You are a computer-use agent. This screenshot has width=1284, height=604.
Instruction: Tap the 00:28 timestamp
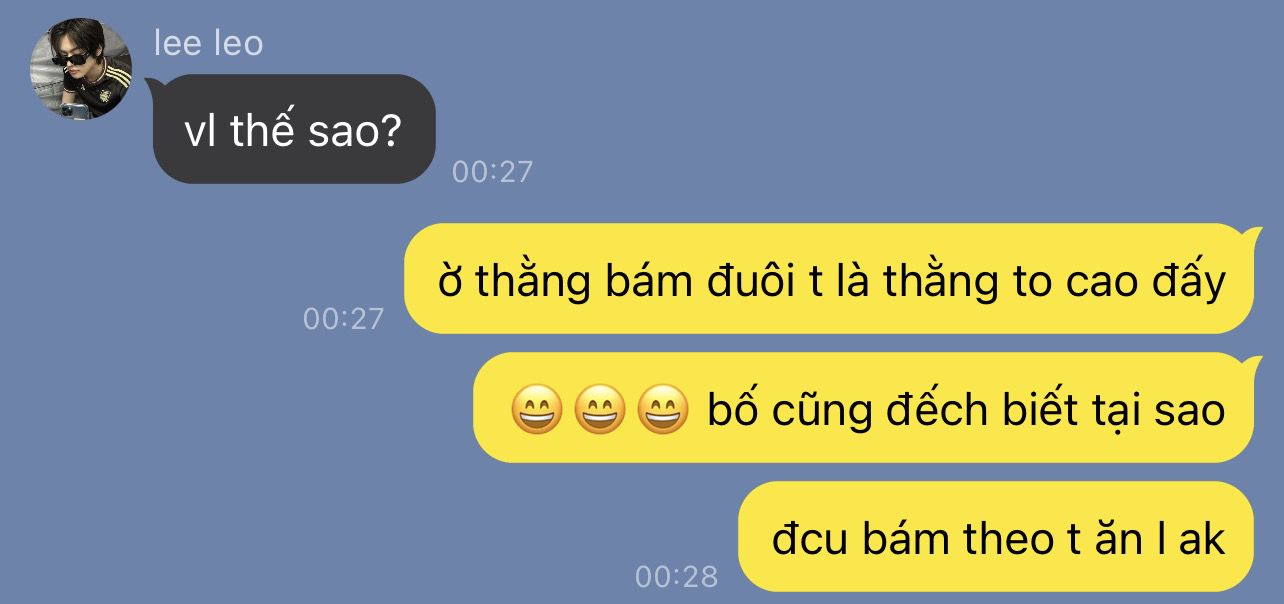[676, 577]
